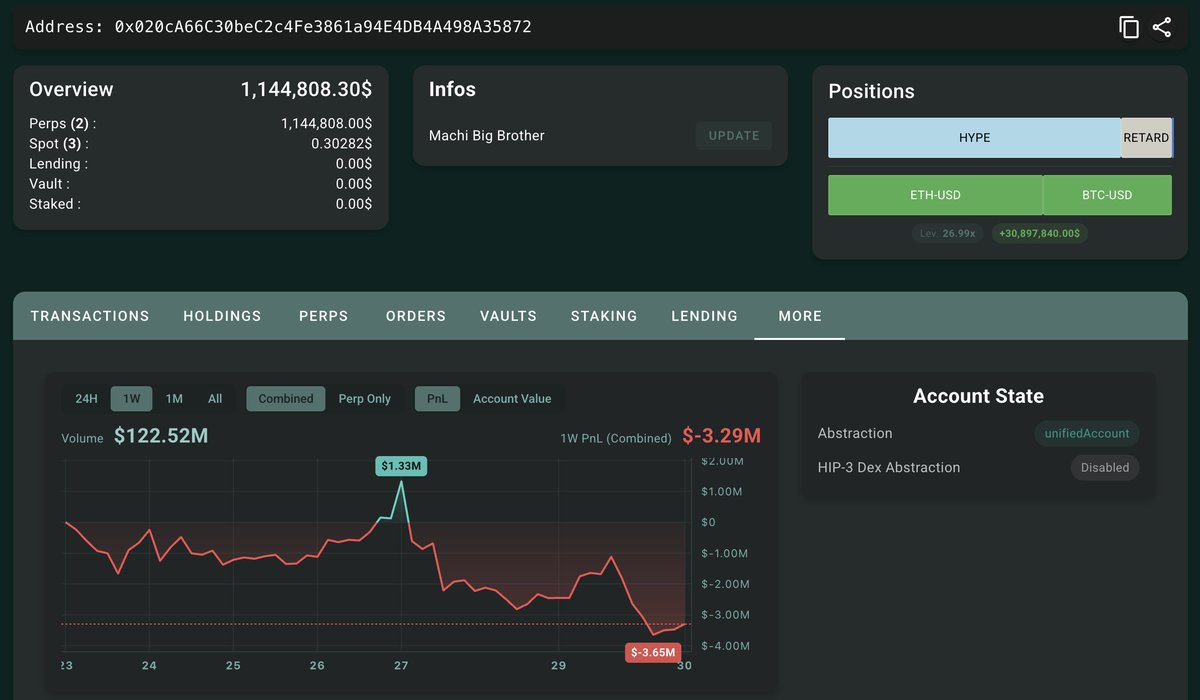Screen dimensions: 1200x700
Task: Click the UPDATE button in Infos
Action: 734,136
